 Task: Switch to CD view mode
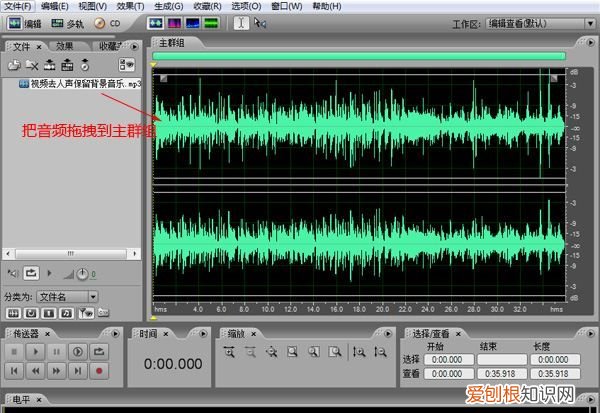click(106, 22)
